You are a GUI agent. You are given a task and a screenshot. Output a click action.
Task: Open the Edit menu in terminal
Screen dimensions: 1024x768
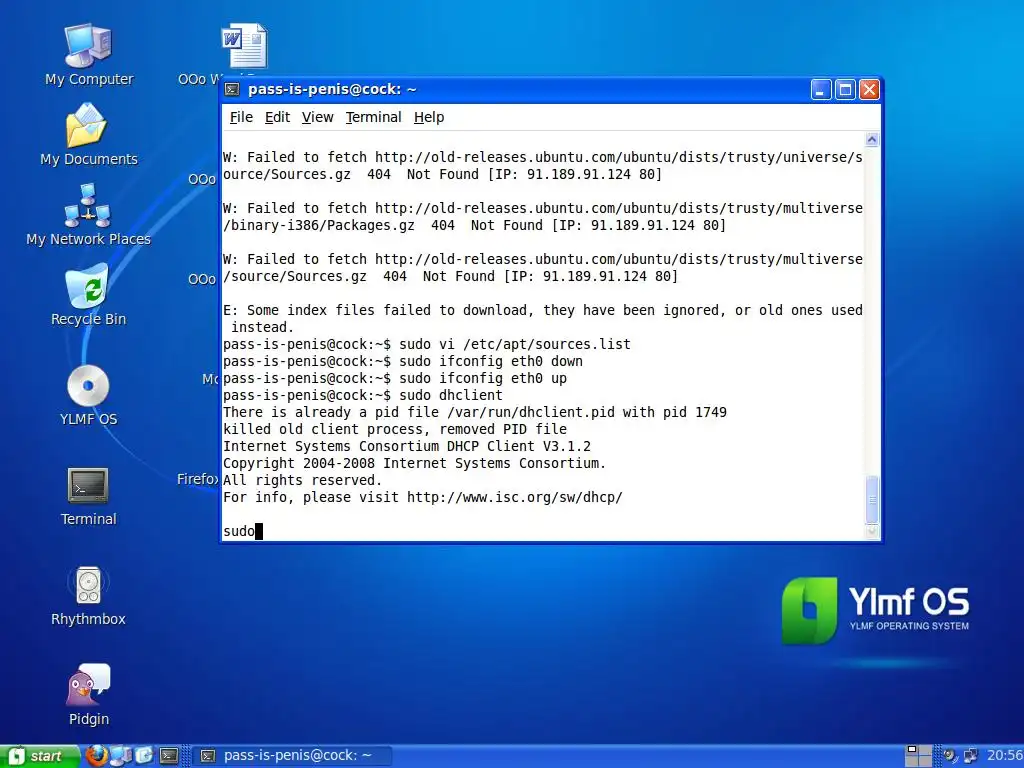click(x=277, y=117)
